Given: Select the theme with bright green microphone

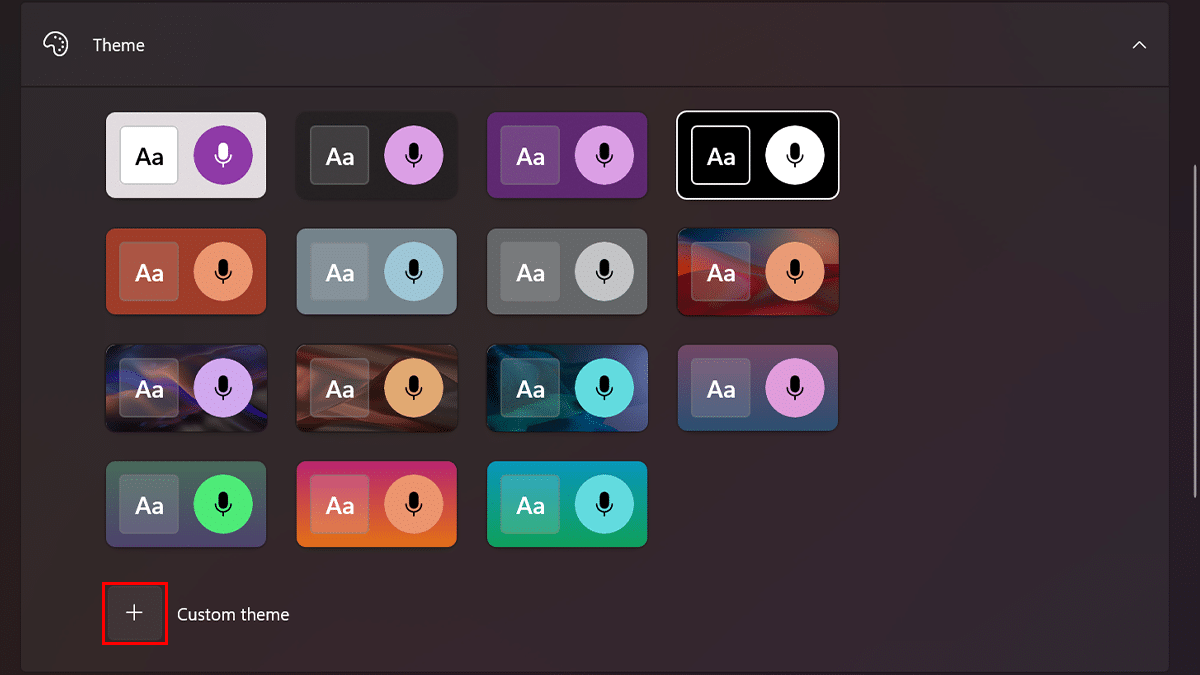Looking at the screenshot, I should 186,504.
